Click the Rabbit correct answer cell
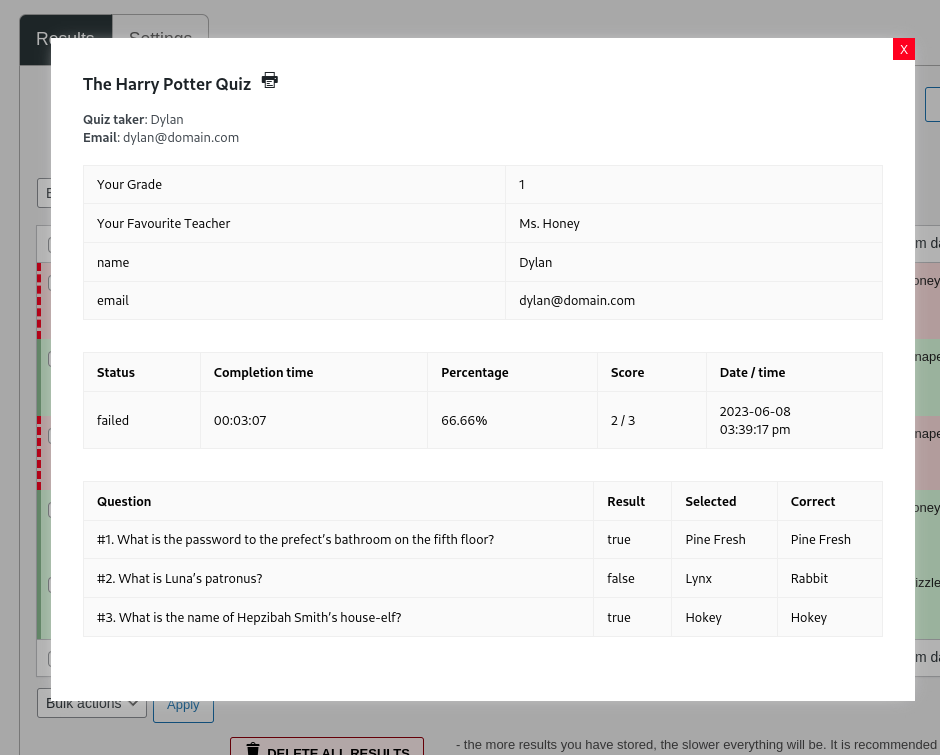Viewport: 940px width, 755px height. (809, 578)
